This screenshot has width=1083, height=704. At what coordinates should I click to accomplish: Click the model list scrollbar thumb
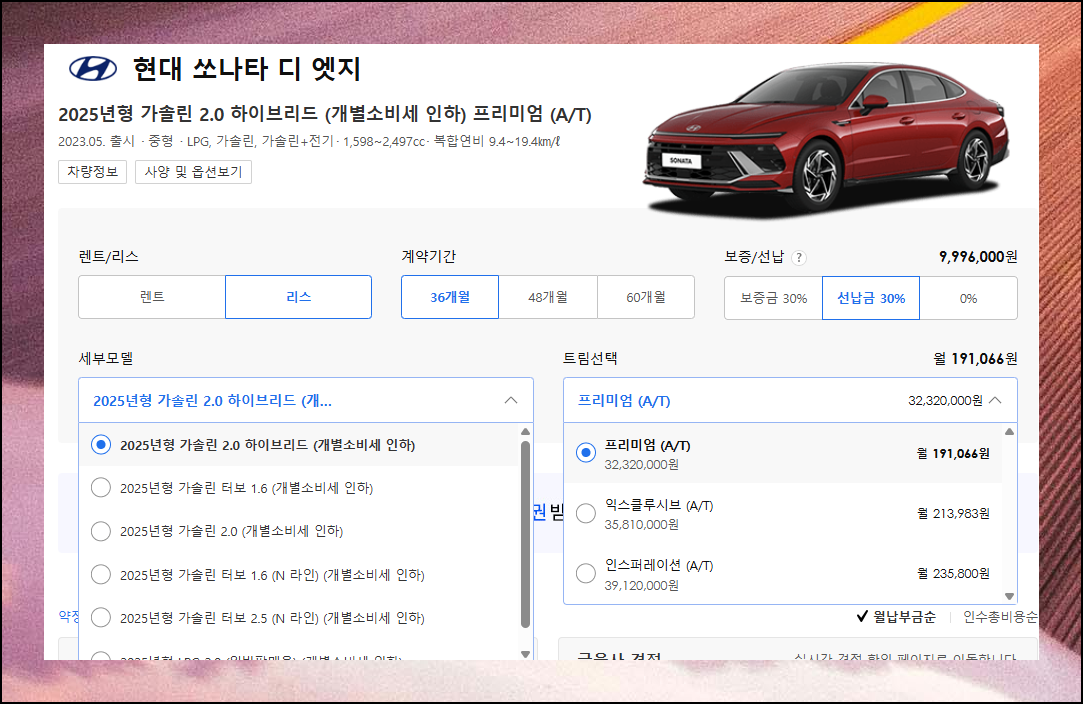[x=526, y=534]
